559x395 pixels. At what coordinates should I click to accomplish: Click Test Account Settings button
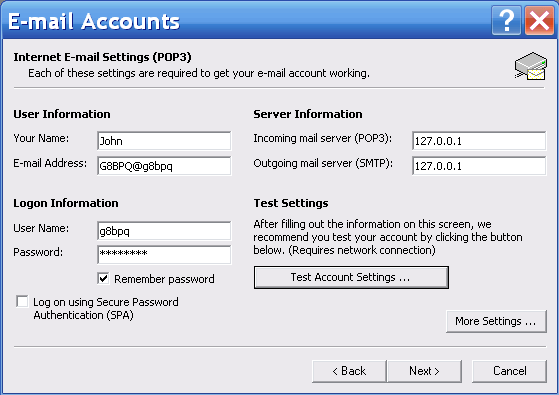351,277
